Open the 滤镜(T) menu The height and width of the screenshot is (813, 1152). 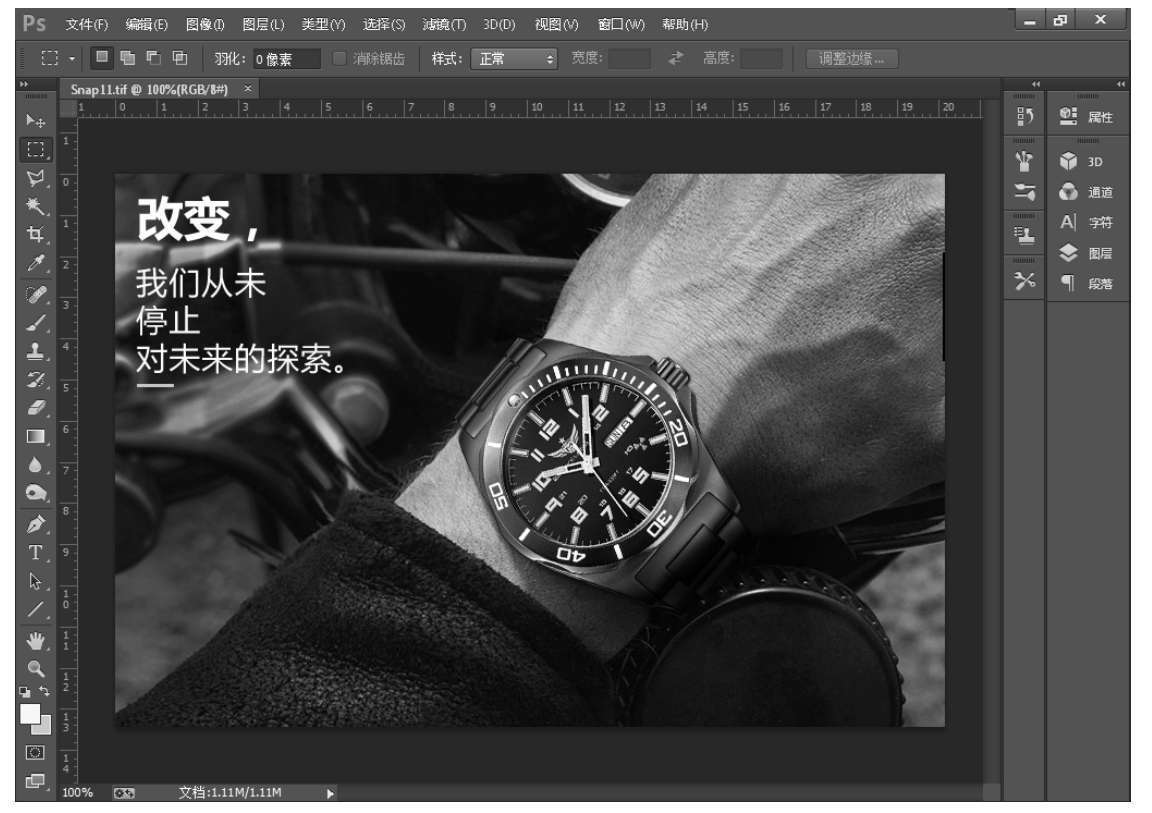443,24
